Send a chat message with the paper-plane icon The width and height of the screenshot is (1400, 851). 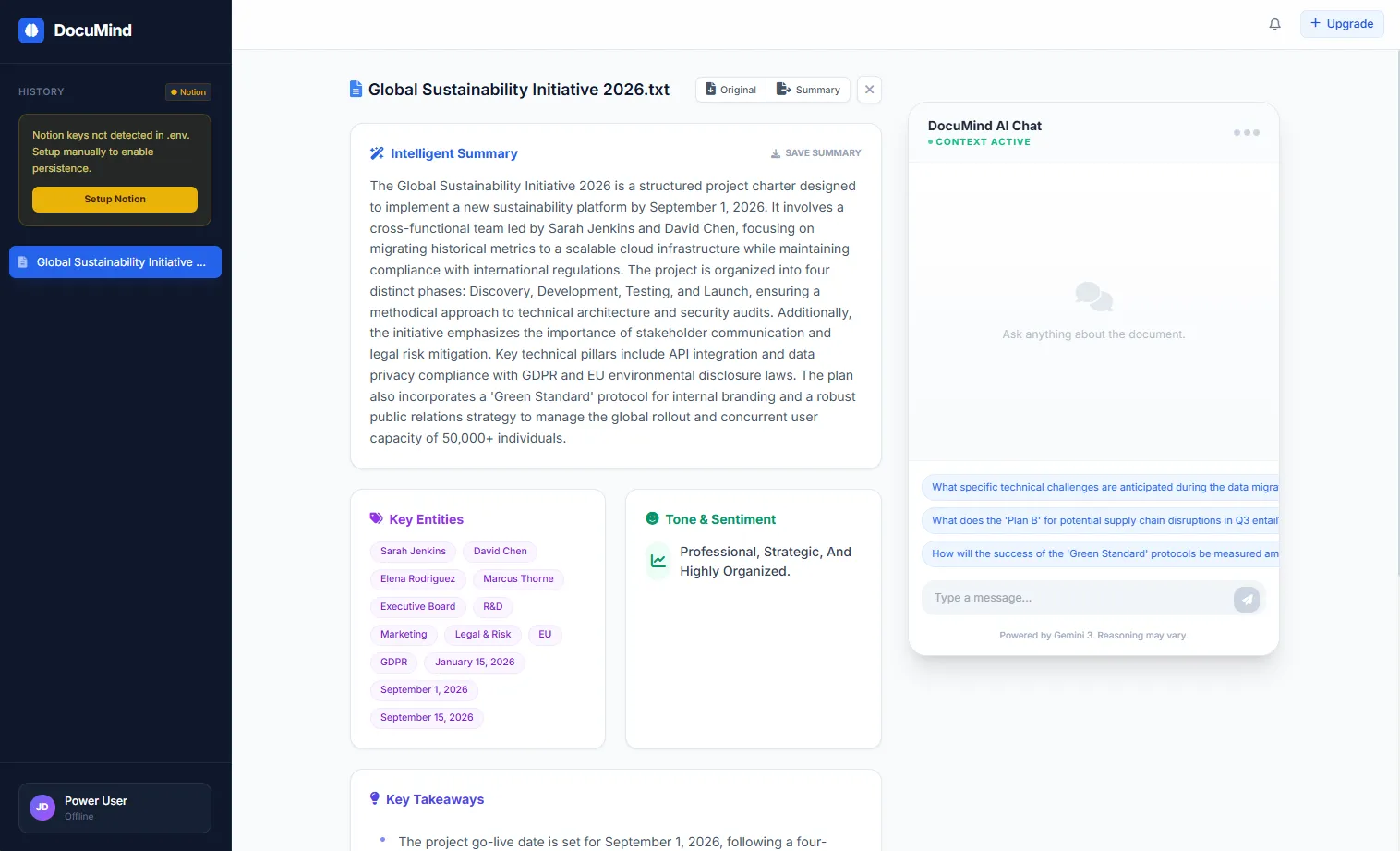(1247, 599)
